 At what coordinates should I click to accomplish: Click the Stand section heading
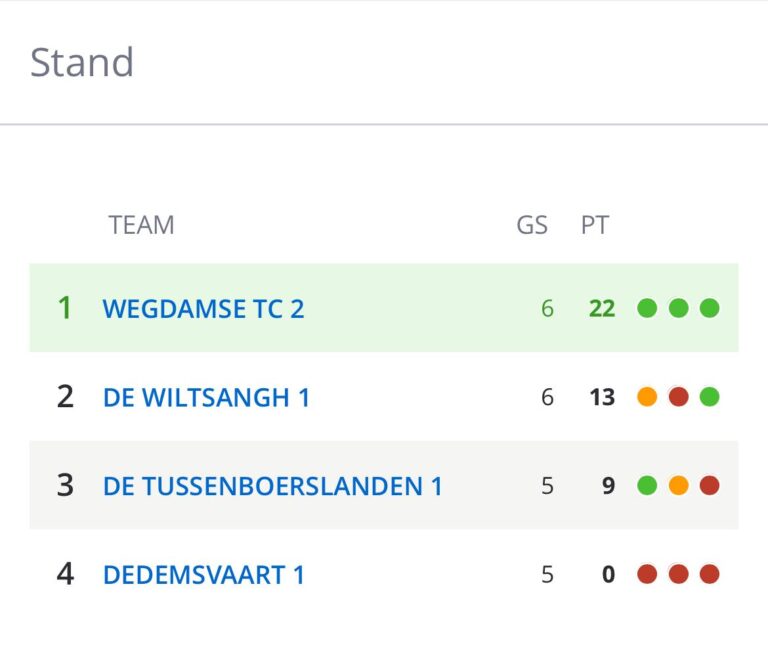(x=82, y=62)
